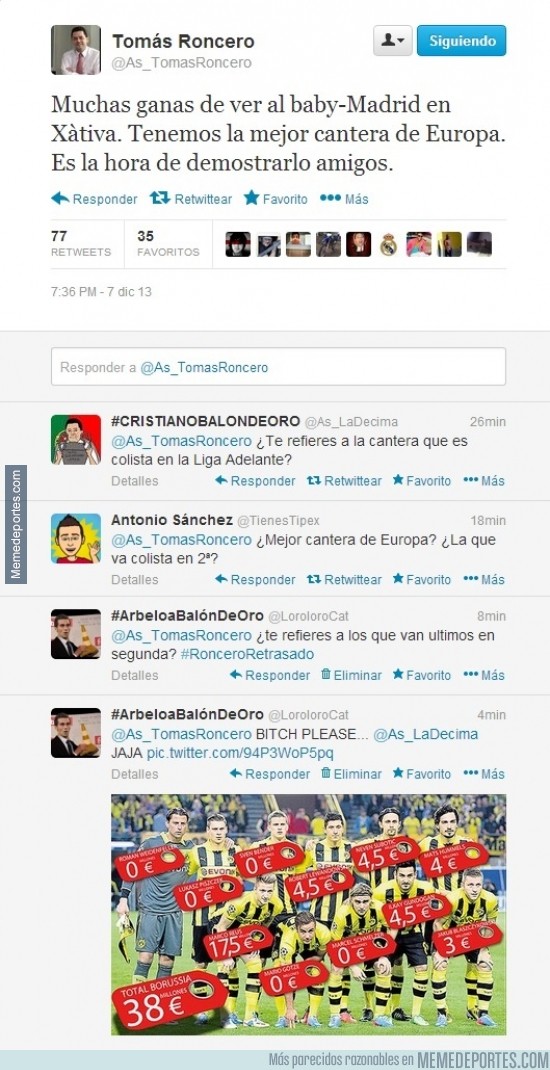Focus the Responder a @As_TomasRoncero field
This screenshot has width=550, height=1070.
click(x=278, y=367)
